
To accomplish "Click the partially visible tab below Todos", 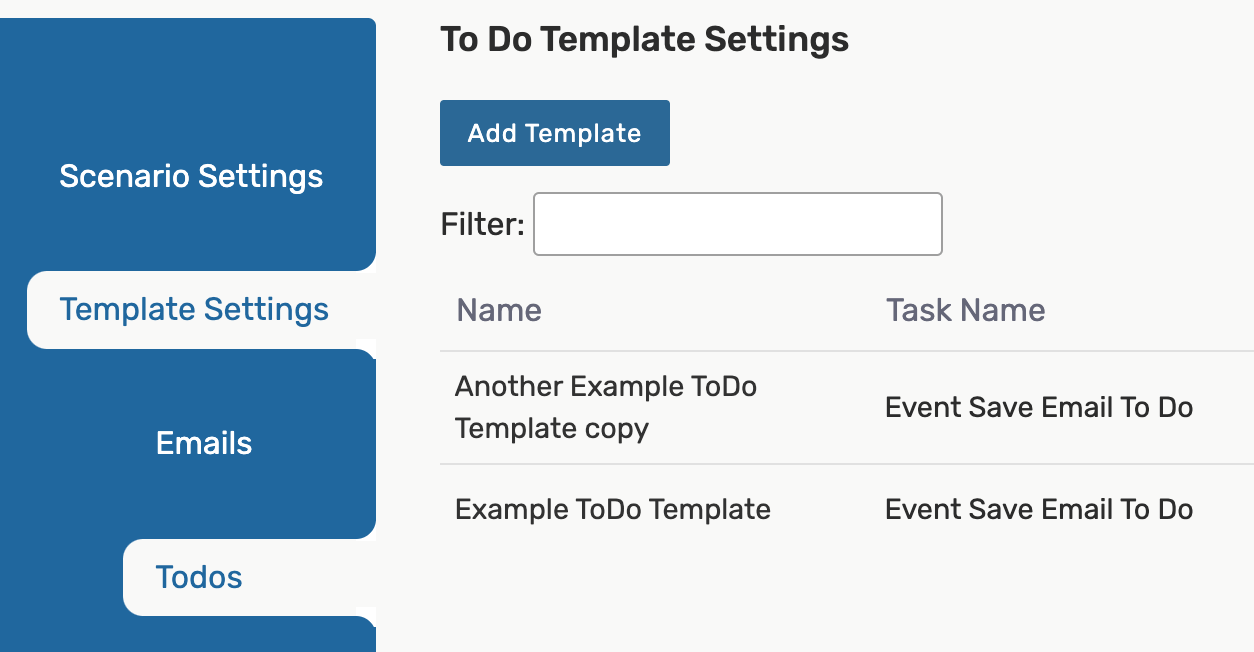I will (x=250, y=637).
